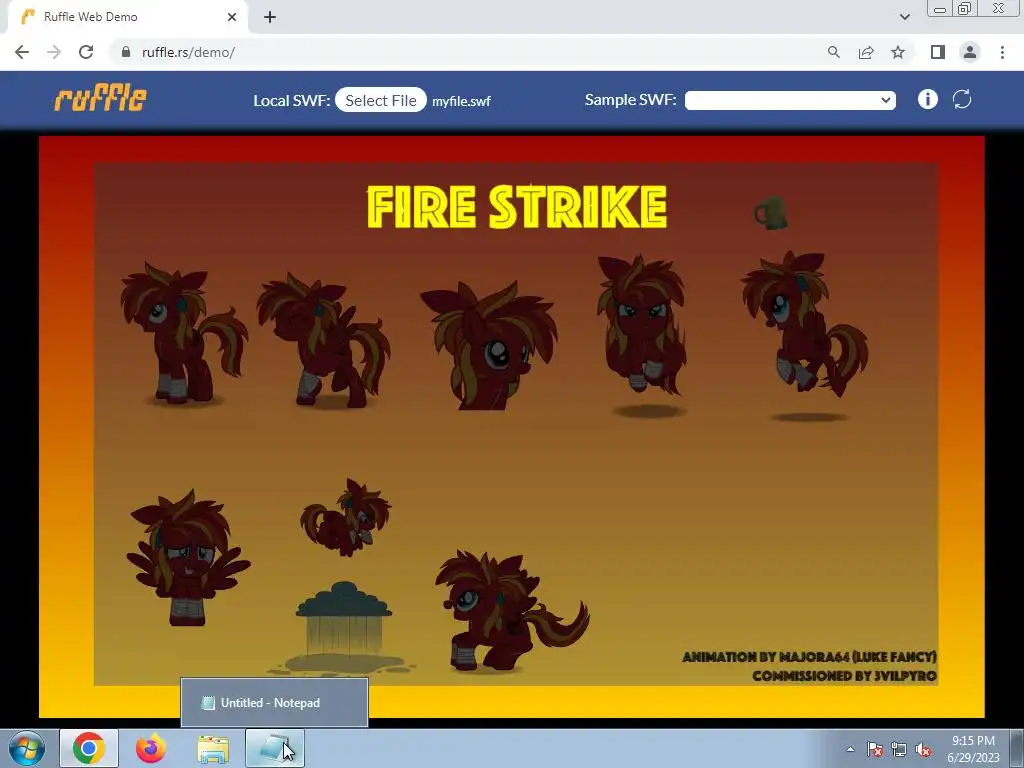
Task: Click the Notepad taskbar icon
Action: [x=275, y=748]
